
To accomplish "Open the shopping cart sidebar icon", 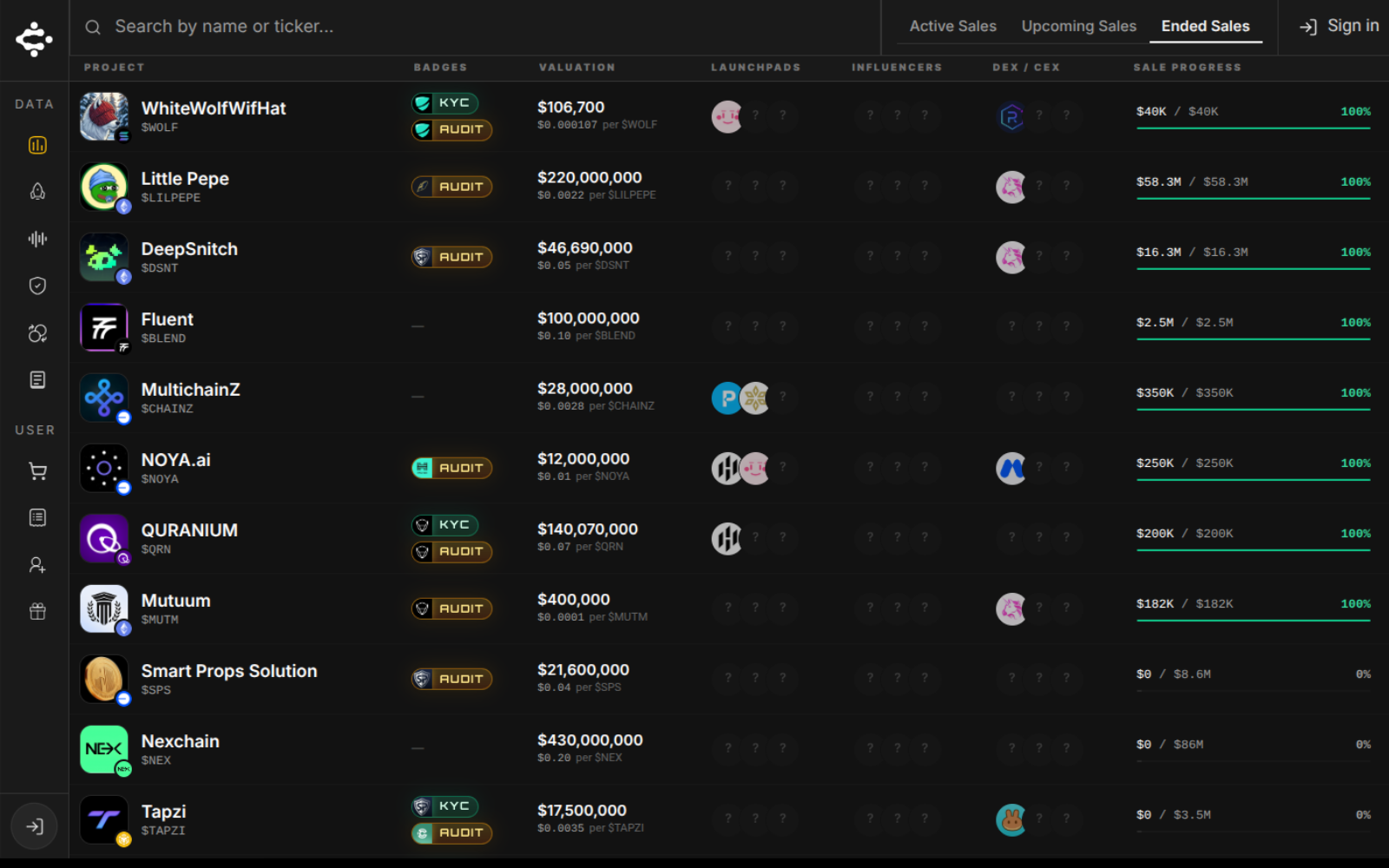I will tap(37, 471).
